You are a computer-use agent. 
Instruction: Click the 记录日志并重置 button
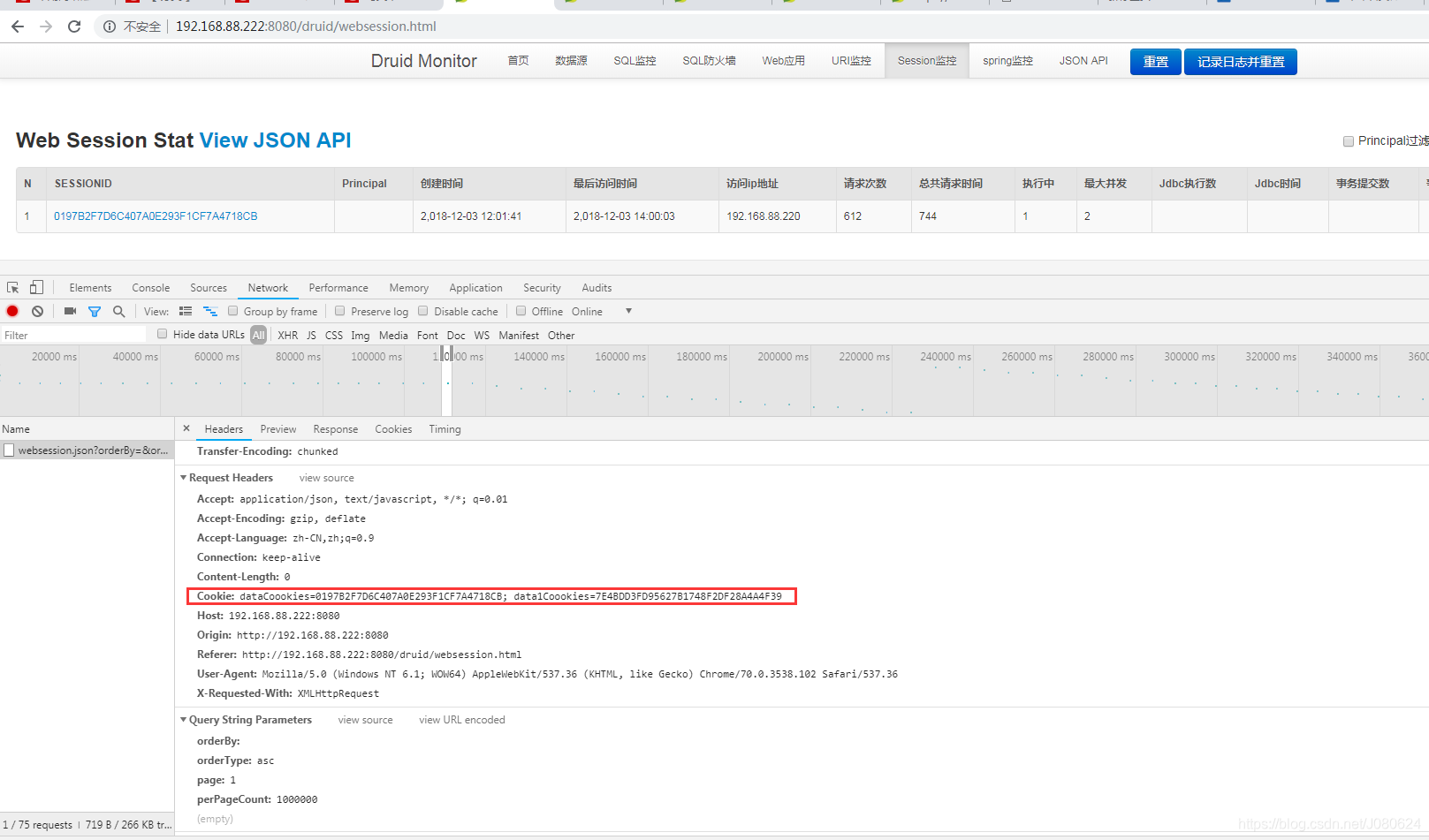point(1240,61)
